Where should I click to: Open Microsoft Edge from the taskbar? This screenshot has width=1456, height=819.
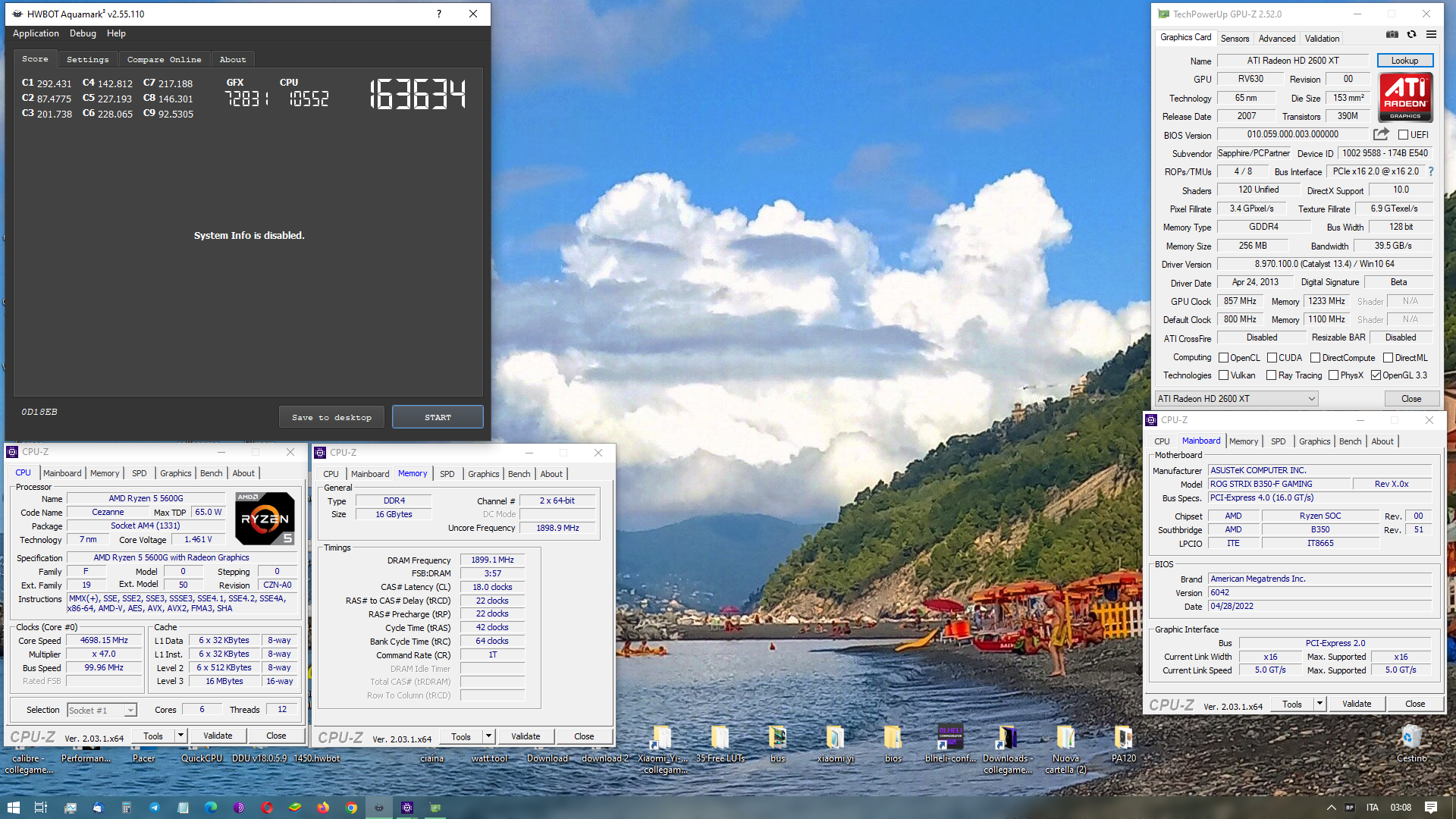211,808
